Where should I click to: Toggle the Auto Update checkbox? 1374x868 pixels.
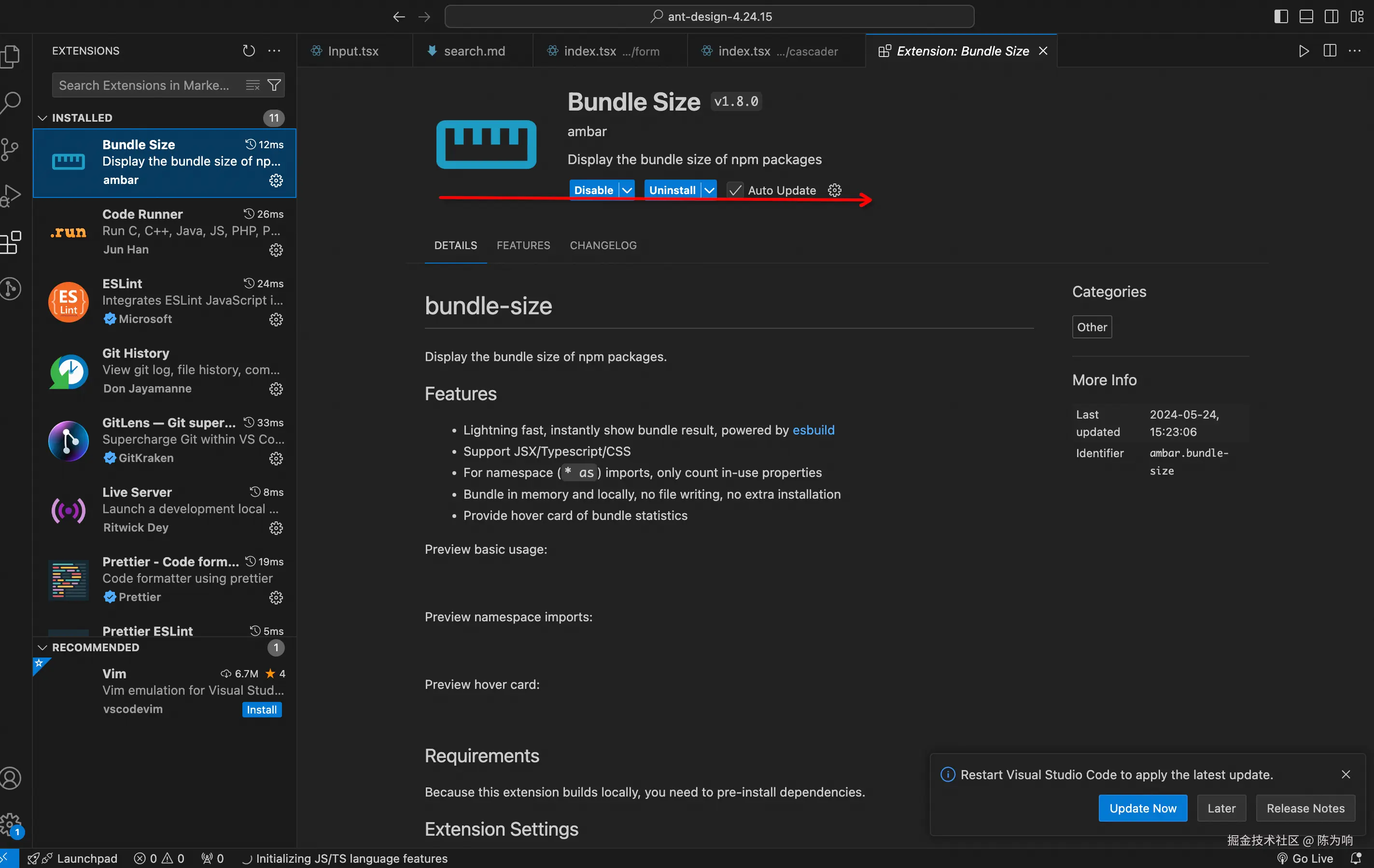(x=735, y=190)
